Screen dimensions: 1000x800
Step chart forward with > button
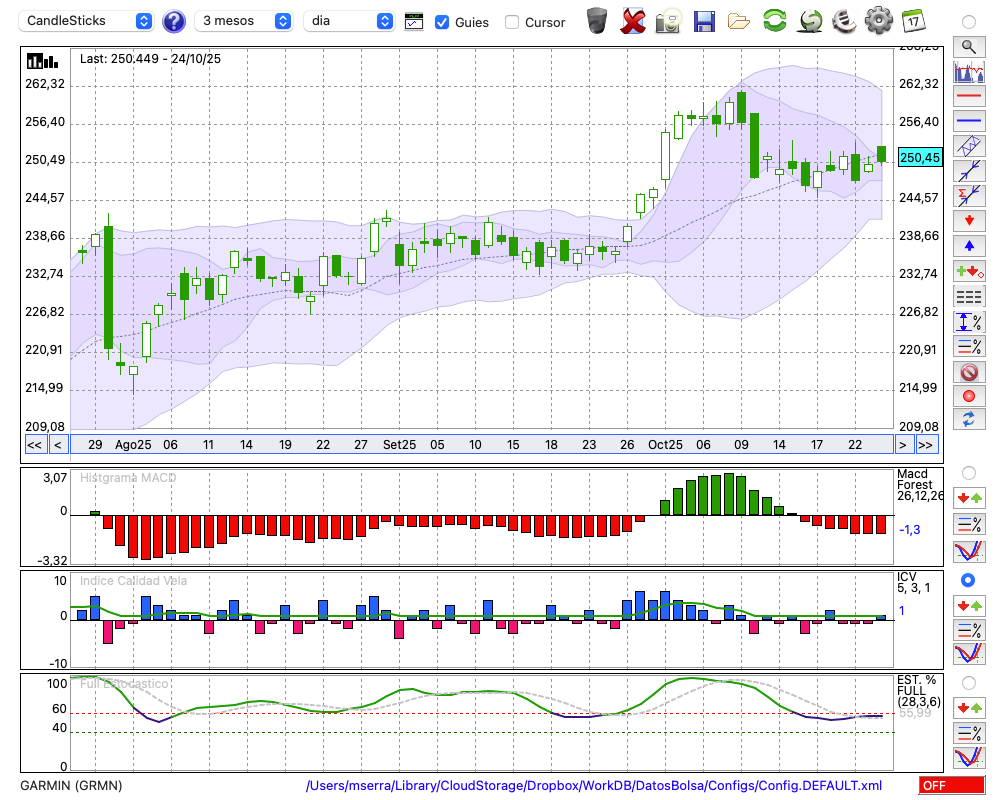902,445
